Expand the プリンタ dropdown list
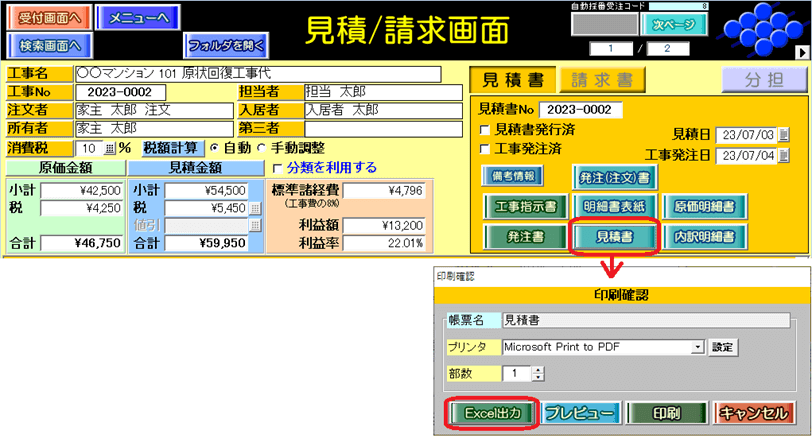Image resolution: width=812 pixels, height=438 pixels. [696, 347]
